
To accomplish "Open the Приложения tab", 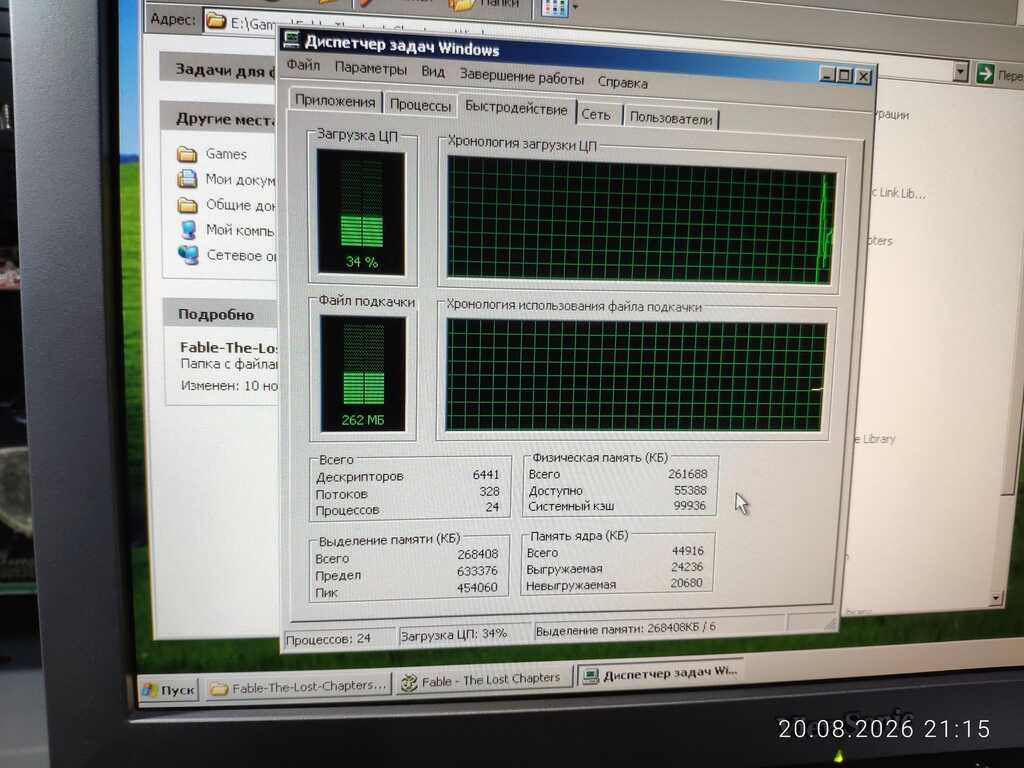I will pyautogui.click(x=335, y=101).
